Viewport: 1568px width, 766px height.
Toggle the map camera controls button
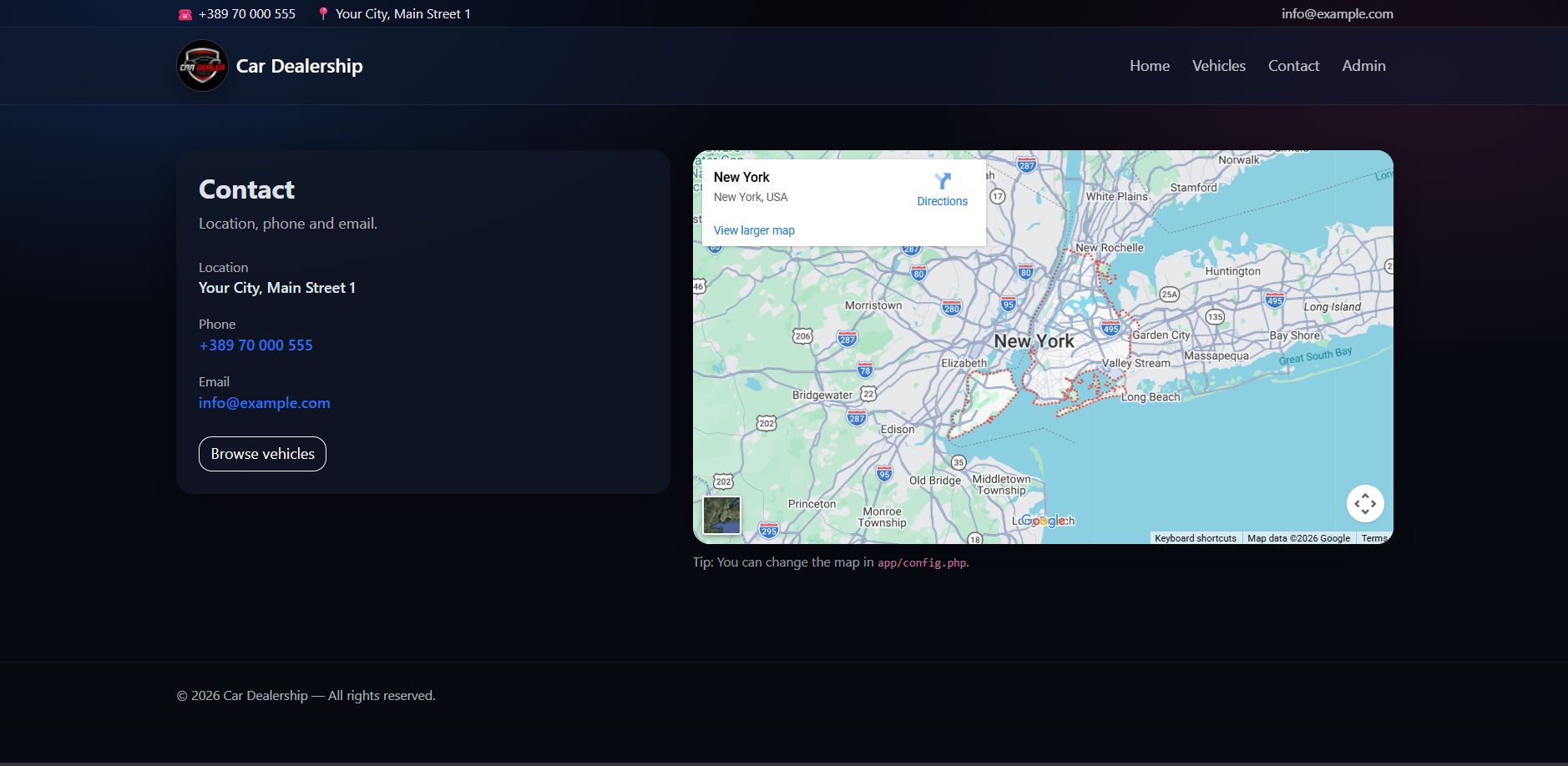[1364, 504]
